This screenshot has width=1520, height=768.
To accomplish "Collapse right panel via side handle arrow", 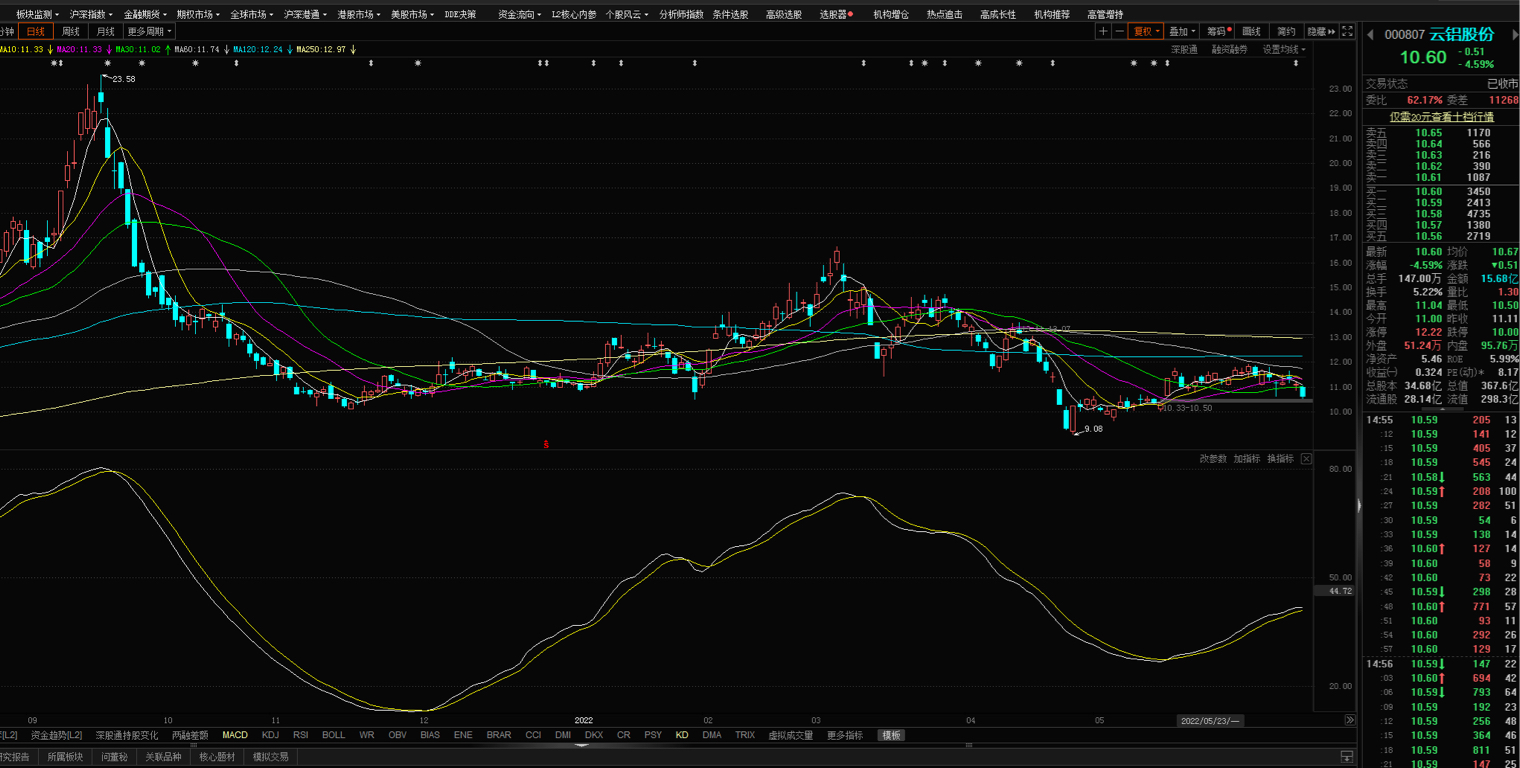I will click(x=1359, y=507).
